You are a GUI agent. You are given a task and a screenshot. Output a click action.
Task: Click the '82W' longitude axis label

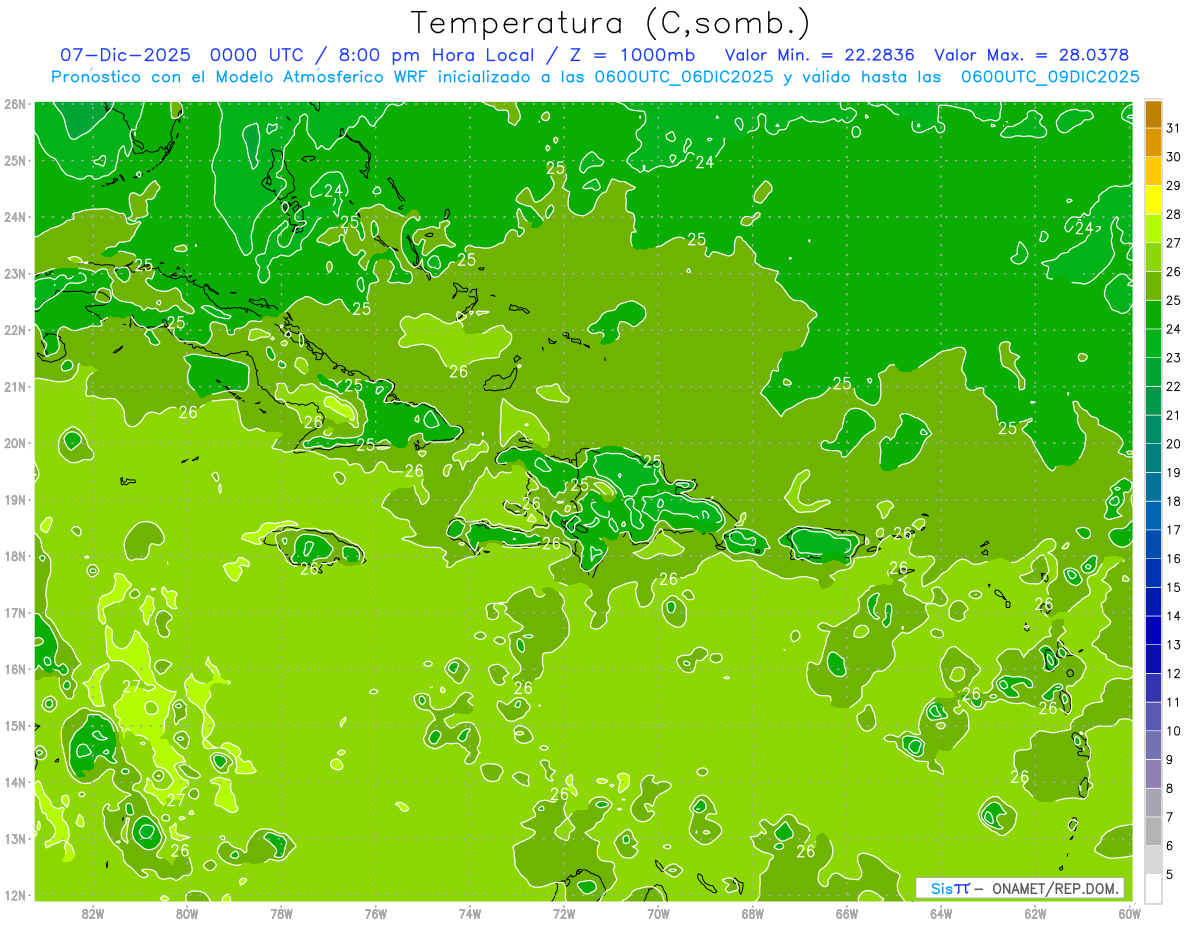point(93,913)
